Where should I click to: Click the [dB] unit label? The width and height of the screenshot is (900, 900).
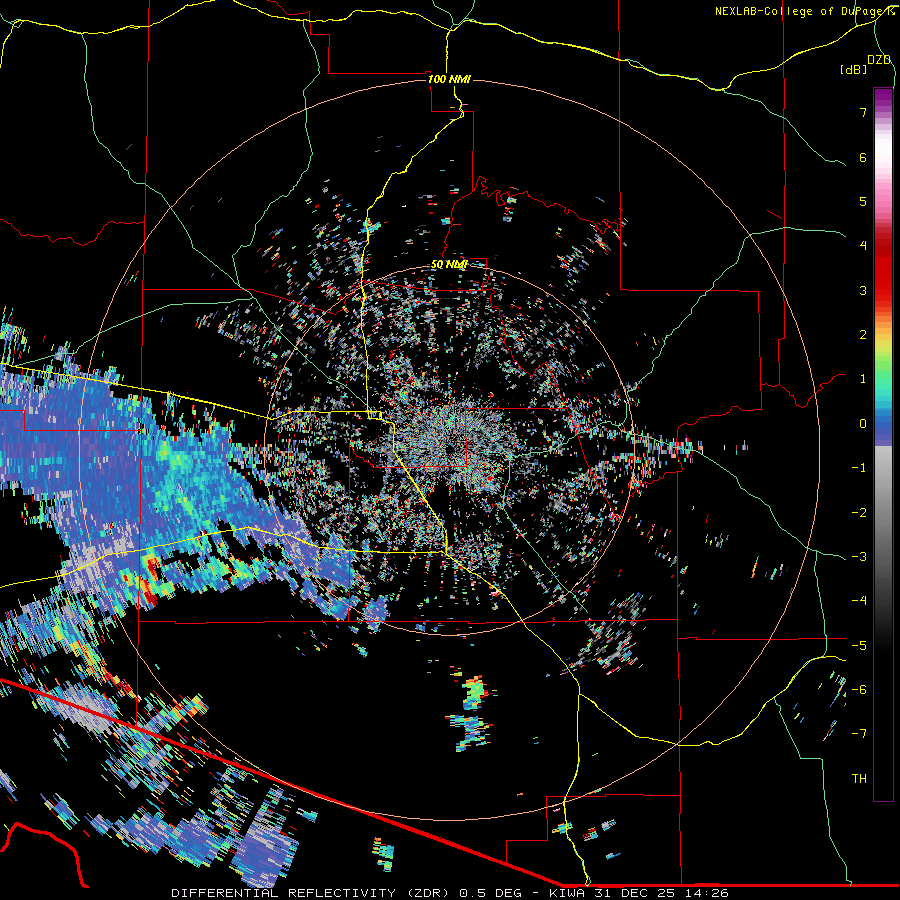click(x=854, y=69)
